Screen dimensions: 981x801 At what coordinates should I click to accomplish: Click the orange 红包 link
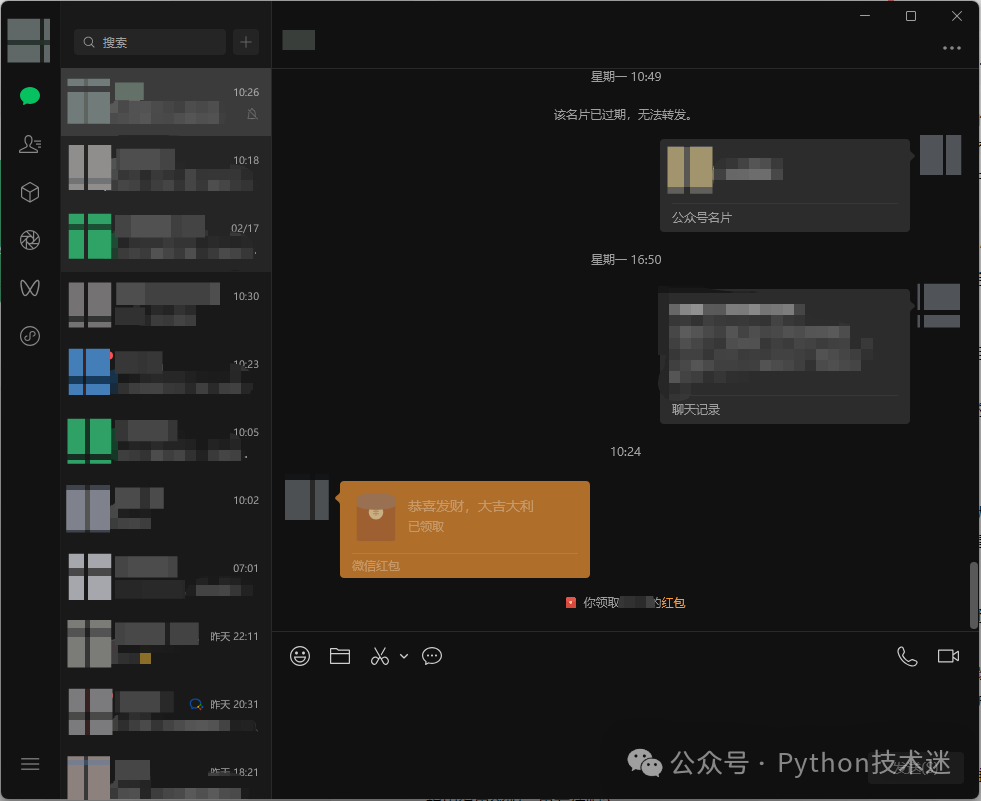pos(673,603)
